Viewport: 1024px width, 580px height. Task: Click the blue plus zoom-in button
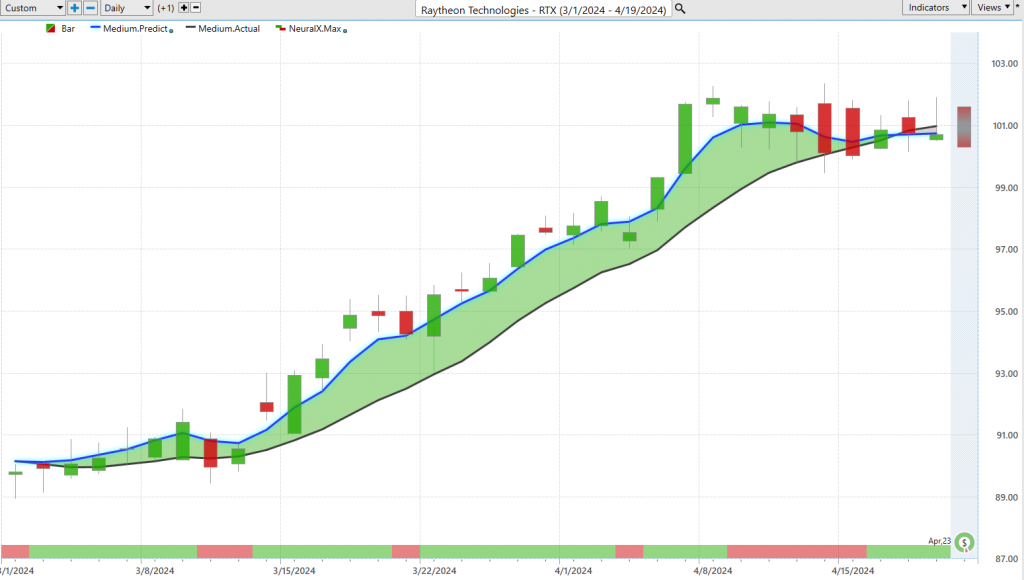[74, 8]
